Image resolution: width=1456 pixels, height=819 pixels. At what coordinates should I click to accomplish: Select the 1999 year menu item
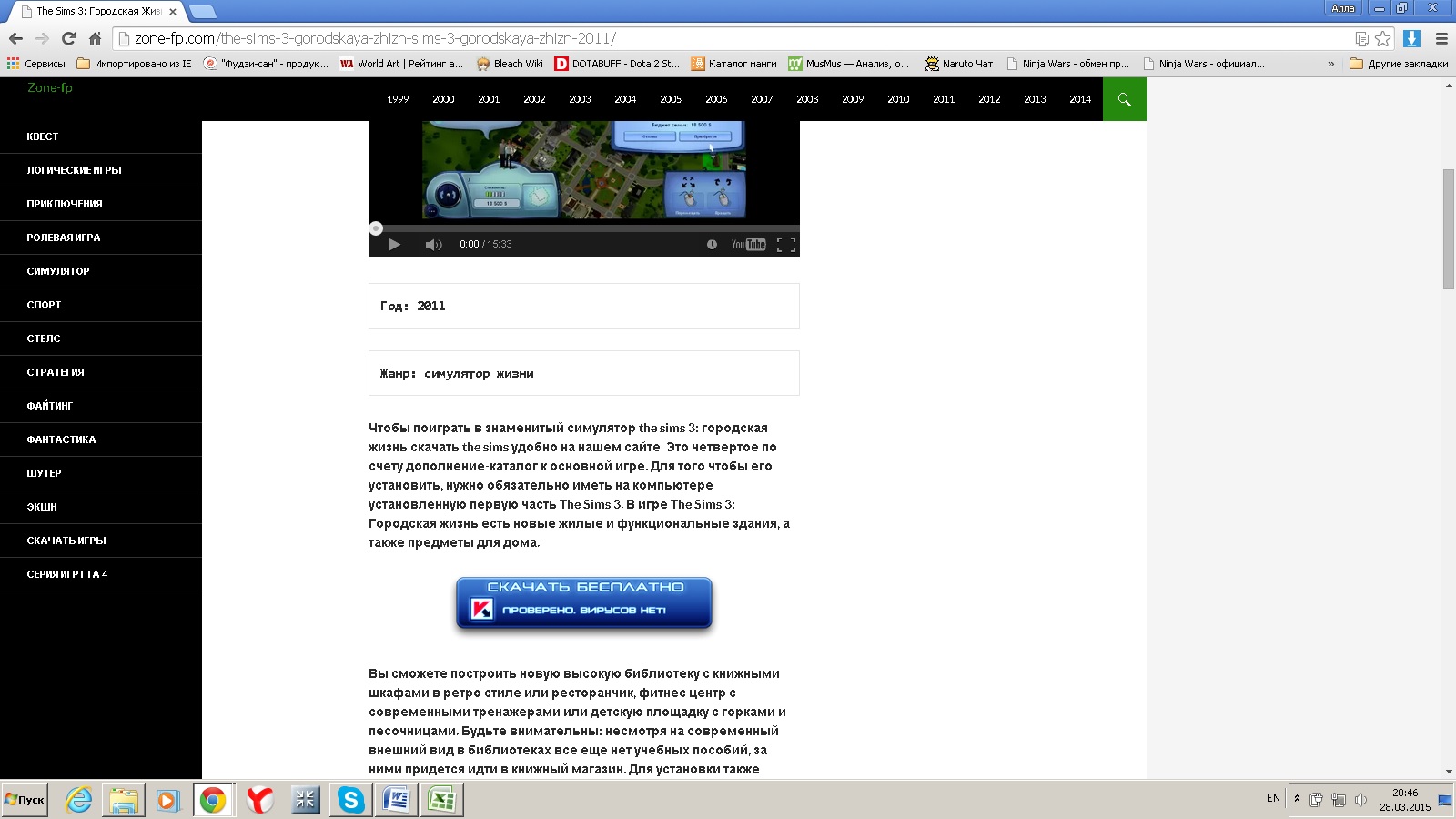point(398,99)
